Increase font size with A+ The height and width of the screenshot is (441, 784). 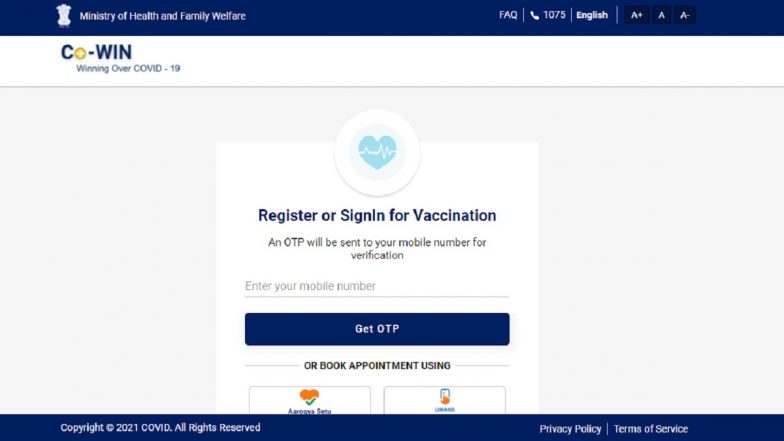click(636, 15)
